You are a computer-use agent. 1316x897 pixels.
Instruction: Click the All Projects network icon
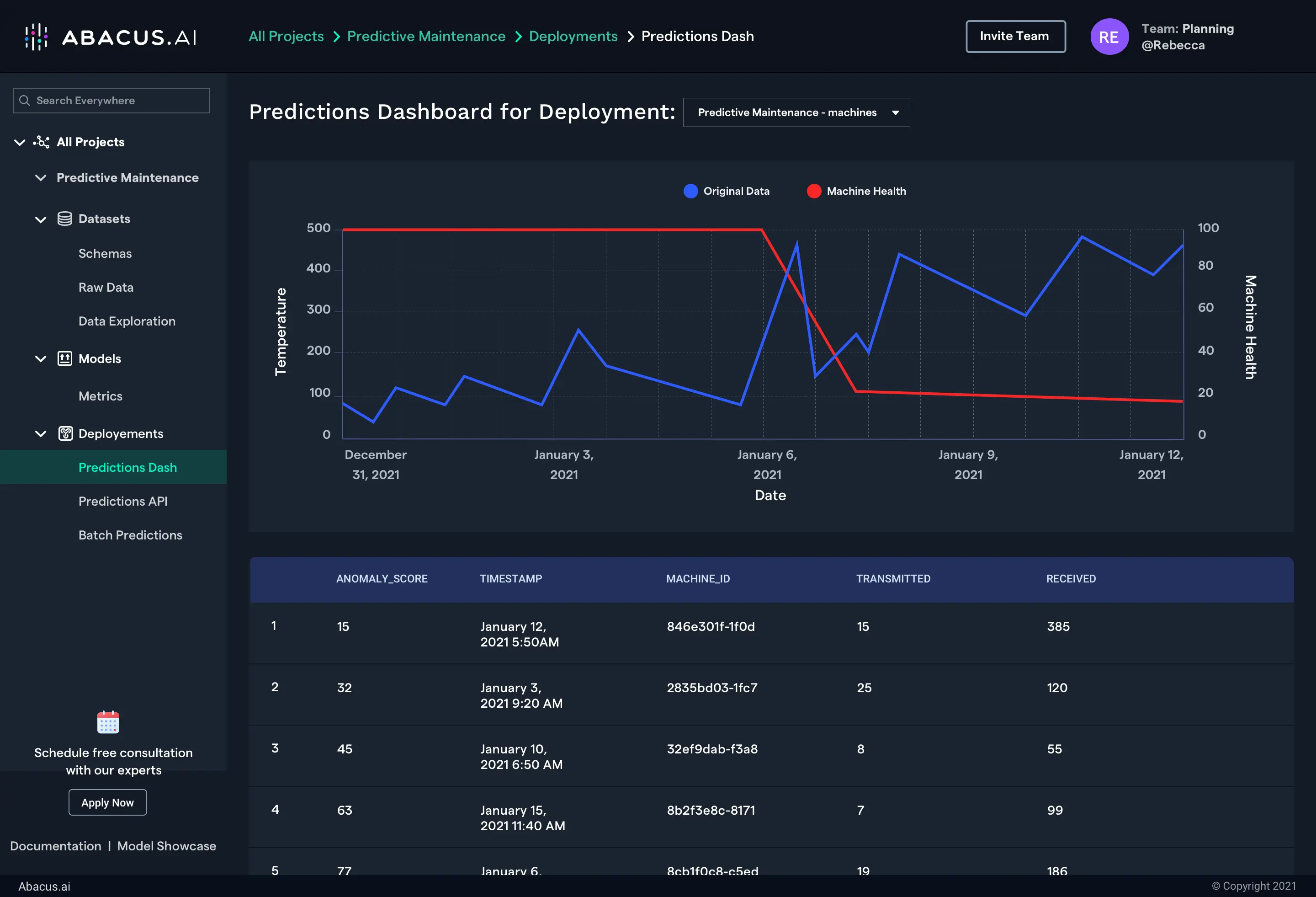pos(41,142)
